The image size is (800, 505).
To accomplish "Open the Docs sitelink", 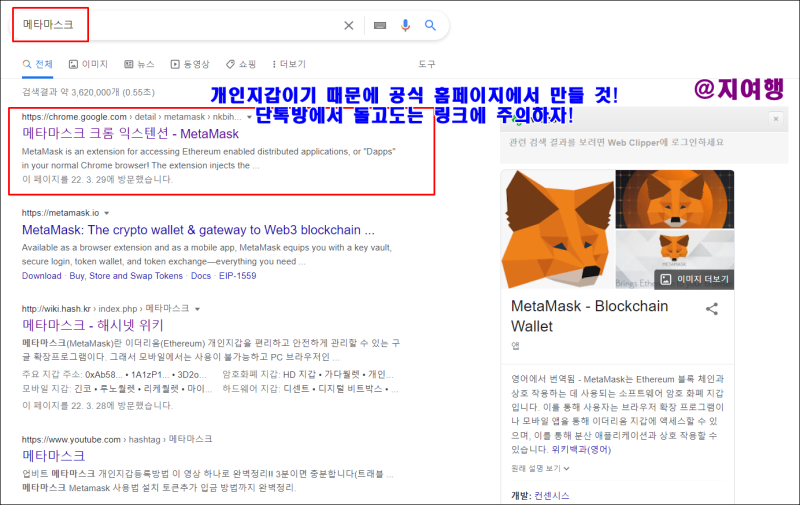I will (x=201, y=276).
